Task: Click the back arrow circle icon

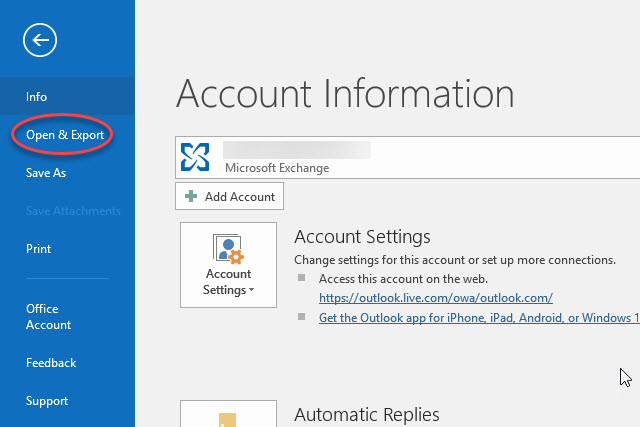Action: pos(40,40)
